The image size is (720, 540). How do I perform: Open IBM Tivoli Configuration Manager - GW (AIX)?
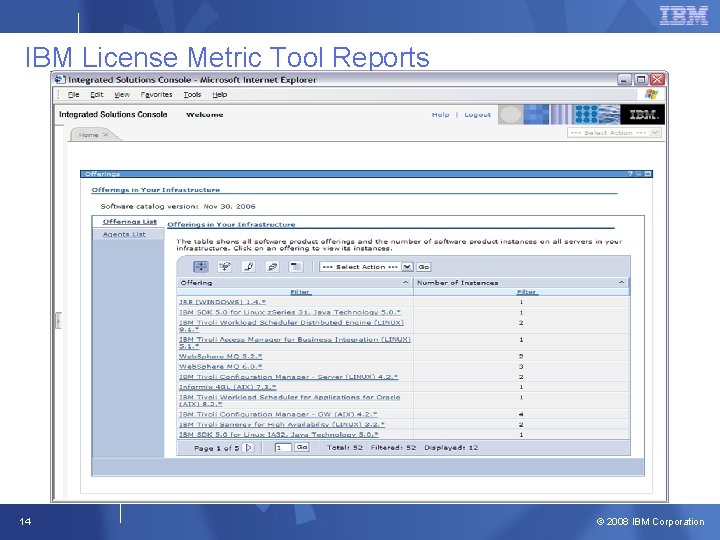coord(278,414)
